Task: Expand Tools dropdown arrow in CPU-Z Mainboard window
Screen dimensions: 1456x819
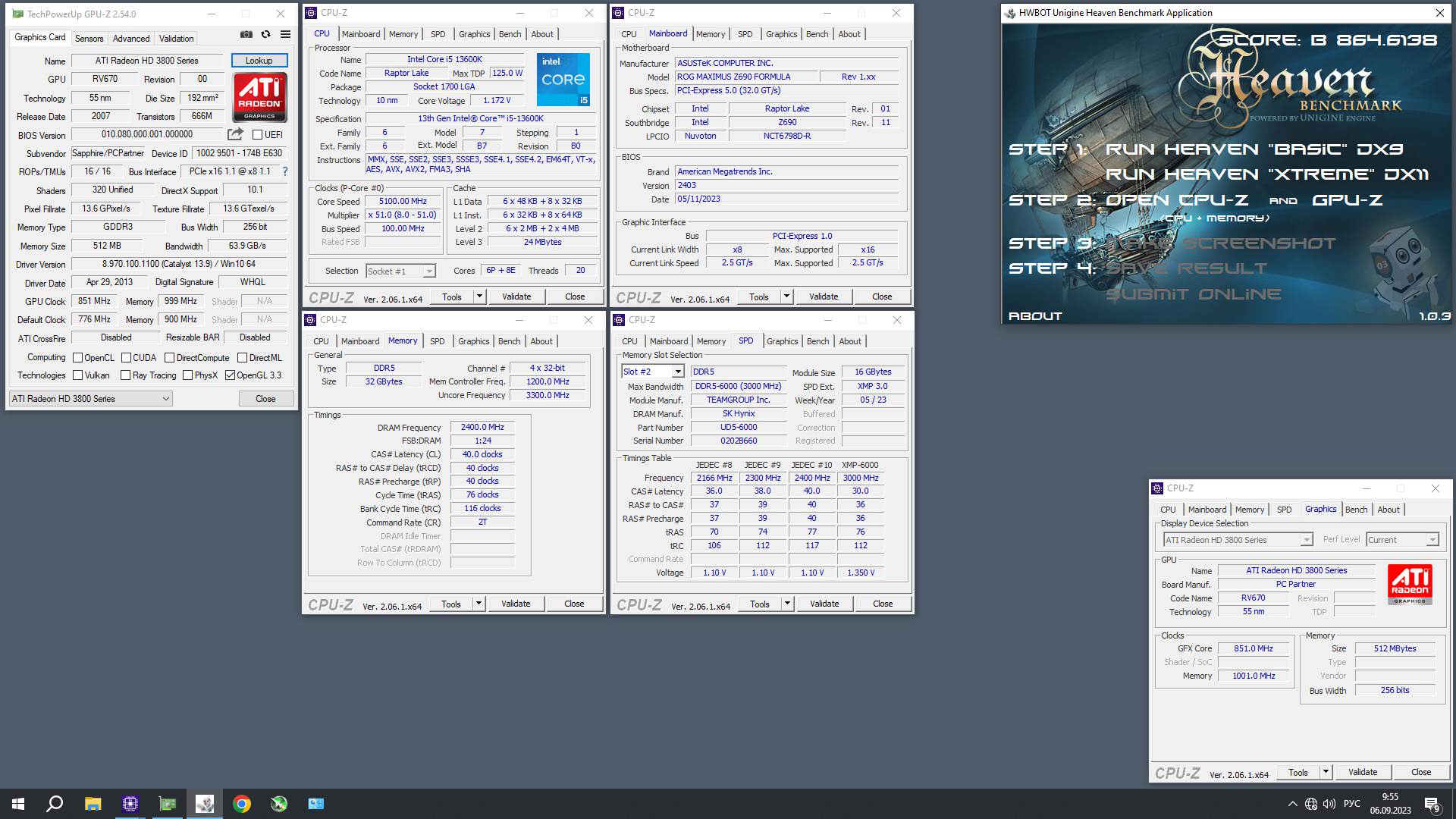Action: [786, 297]
